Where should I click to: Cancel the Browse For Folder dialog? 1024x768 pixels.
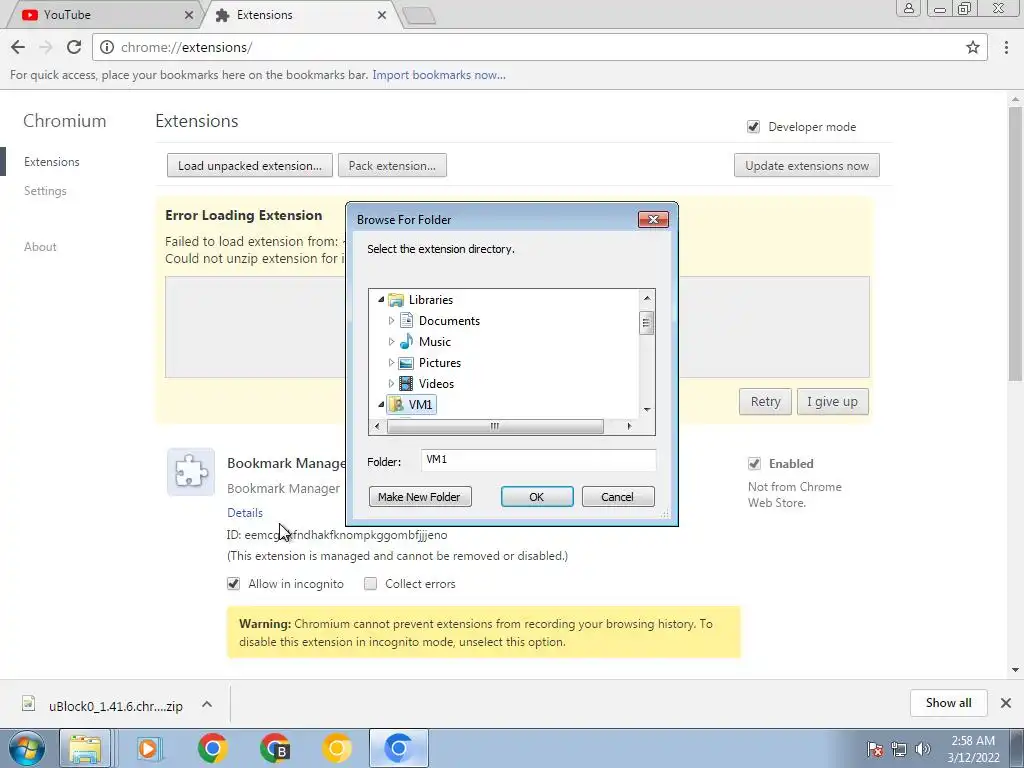pyautogui.click(x=617, y=497)
